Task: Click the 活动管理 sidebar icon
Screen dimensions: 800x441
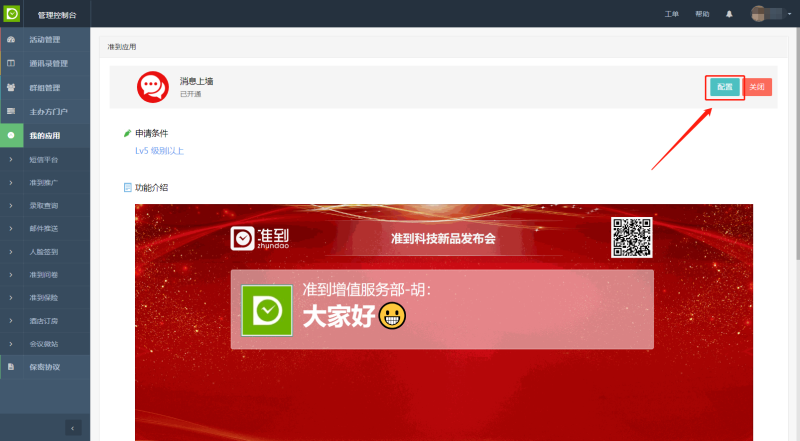Action: pos(11,40)
